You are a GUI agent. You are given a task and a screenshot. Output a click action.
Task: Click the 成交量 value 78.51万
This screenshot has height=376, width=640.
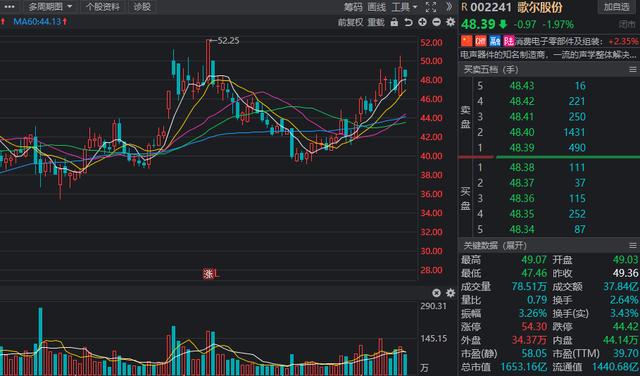click(529, 287)
